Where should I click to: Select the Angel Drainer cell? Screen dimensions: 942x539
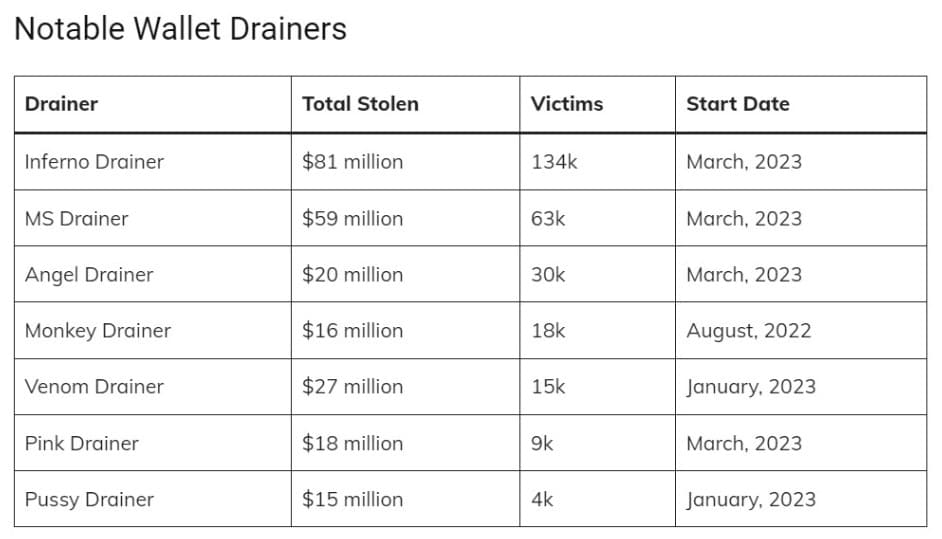coord(89,275)
